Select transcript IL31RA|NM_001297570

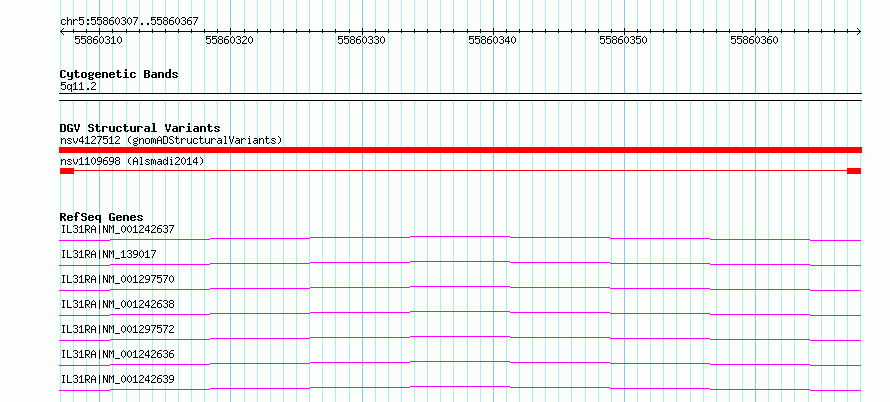(117, 279)
